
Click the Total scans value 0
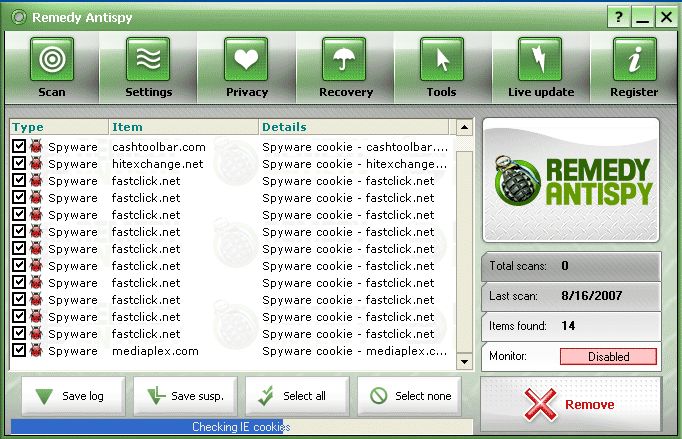tap(565, 266)
